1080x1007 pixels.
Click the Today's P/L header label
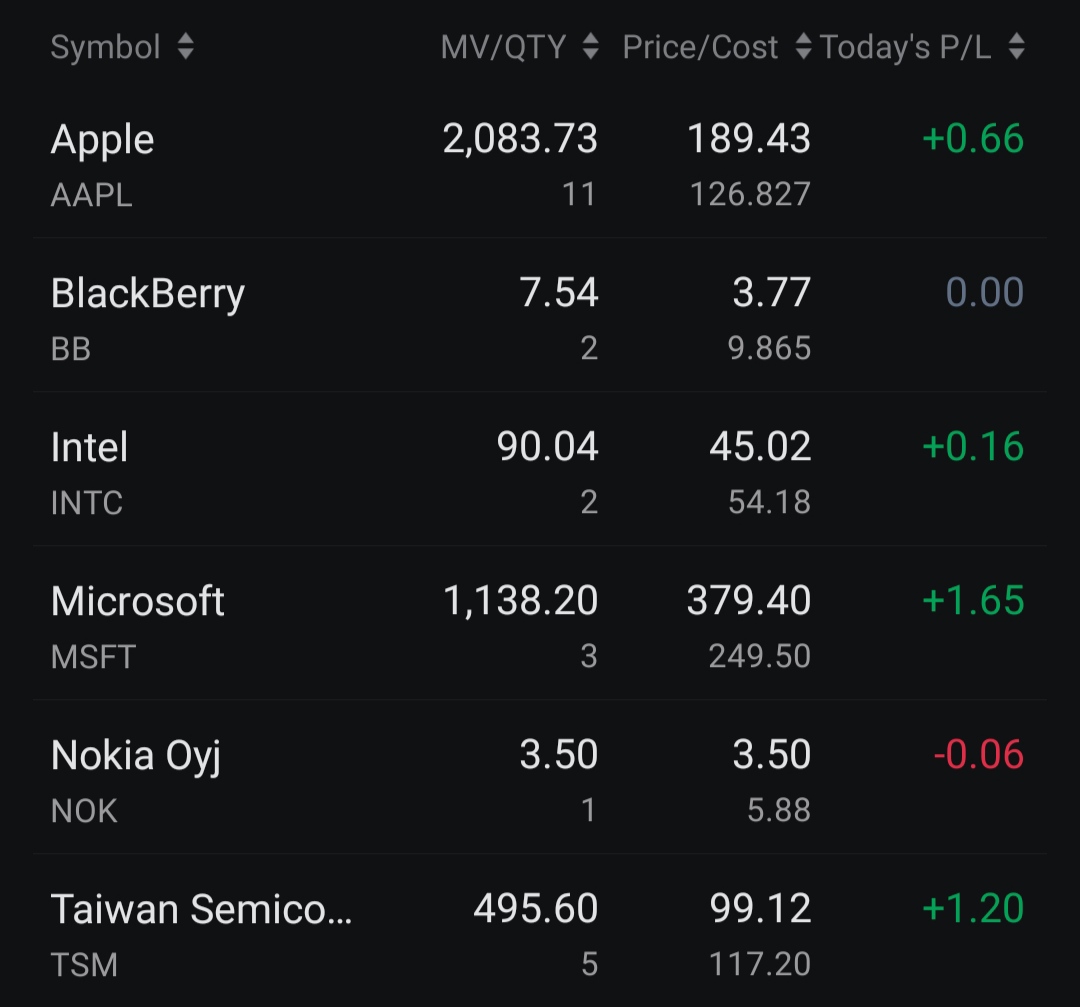point(906,48)
